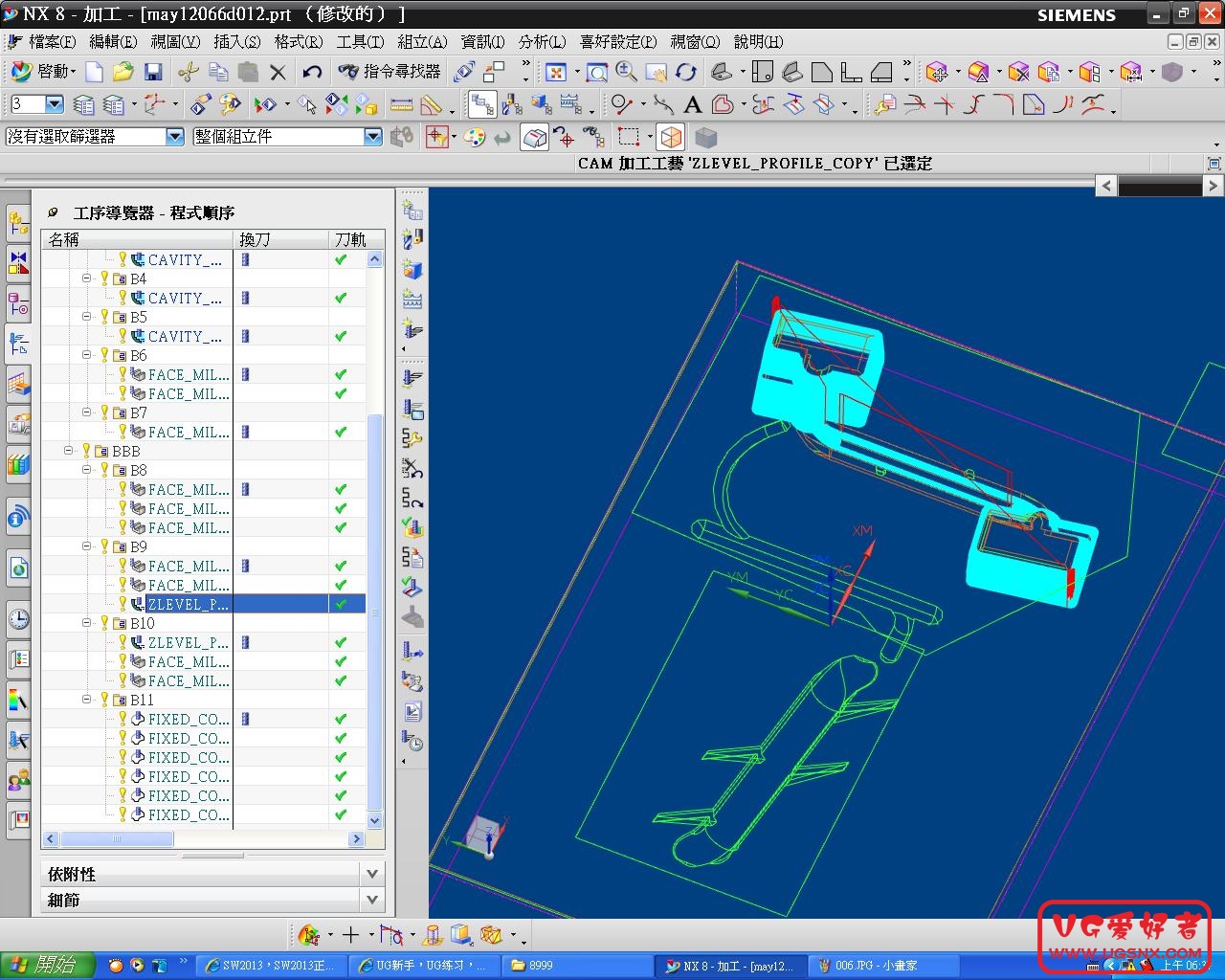
Task: Click Create Program icon in vertical toolbar
Action: pos(413,209)
